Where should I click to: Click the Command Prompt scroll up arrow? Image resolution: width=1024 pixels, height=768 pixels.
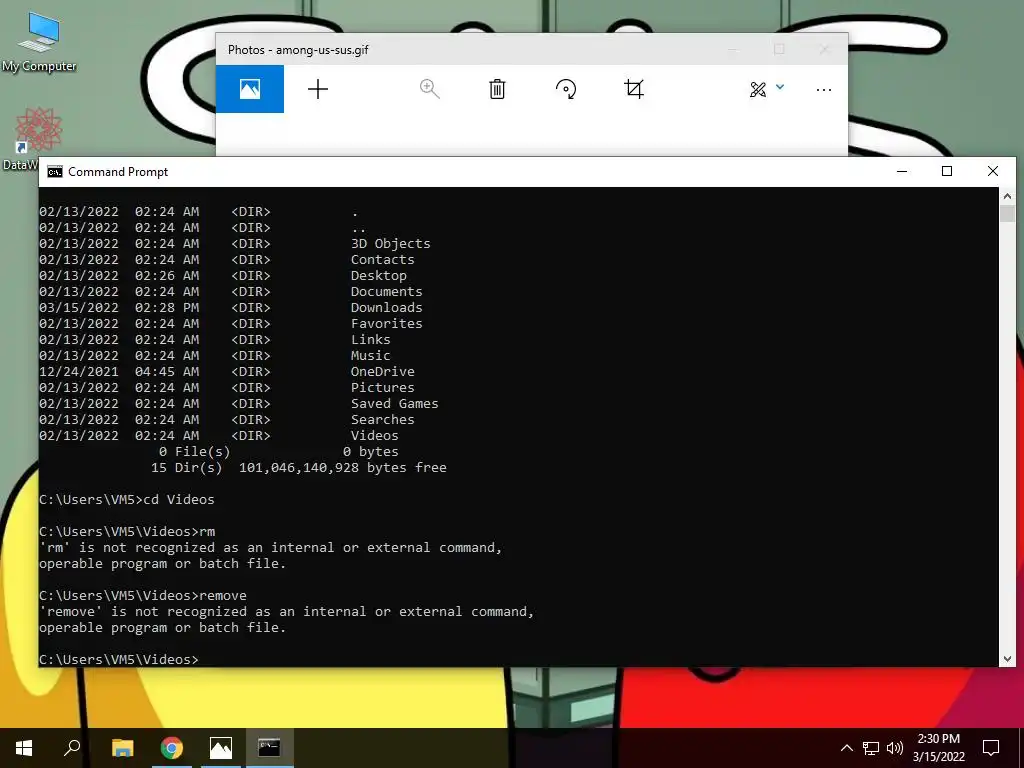click(x=1007, y=195)
